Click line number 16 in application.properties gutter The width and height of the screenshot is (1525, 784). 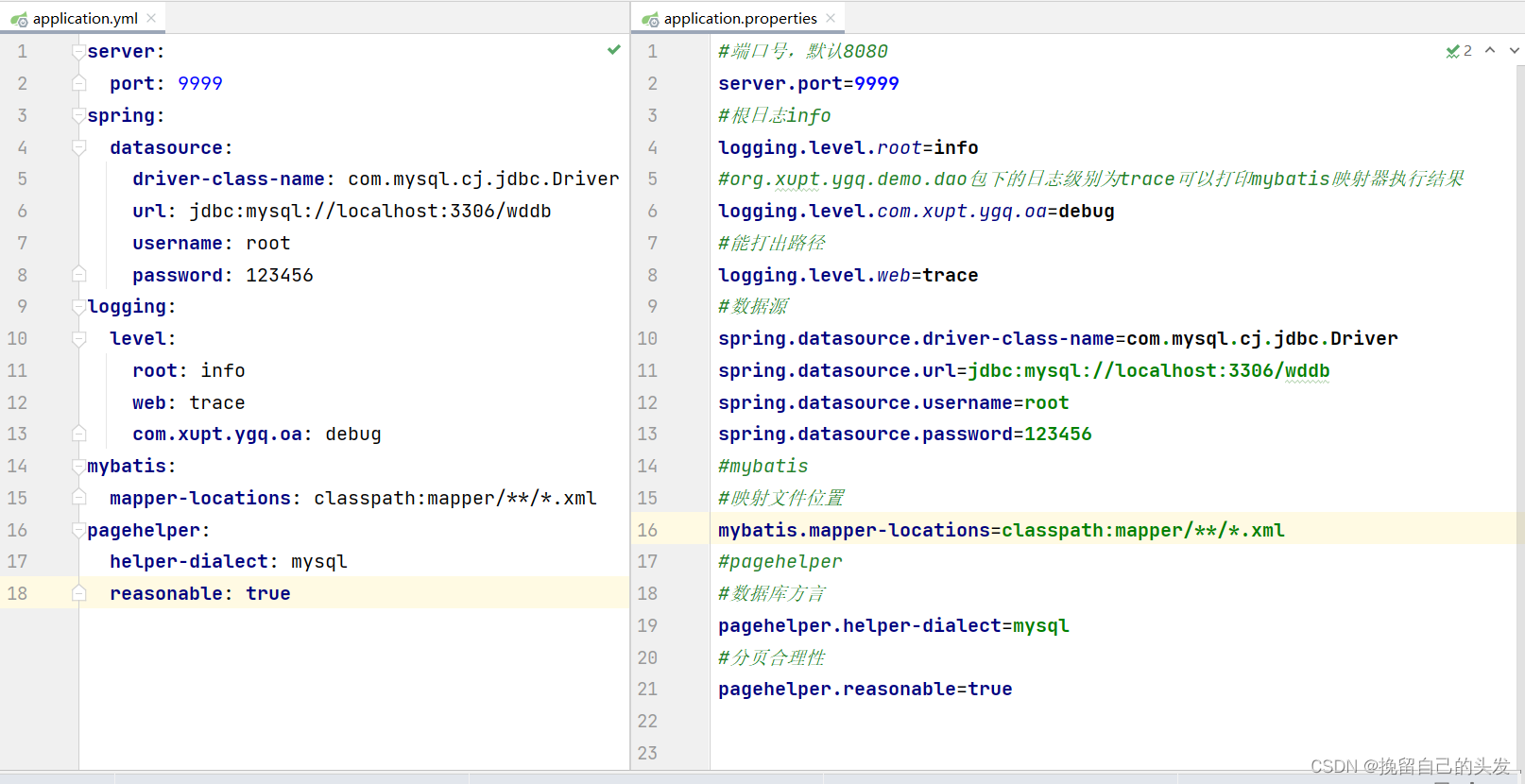click(x=647, y=530)
